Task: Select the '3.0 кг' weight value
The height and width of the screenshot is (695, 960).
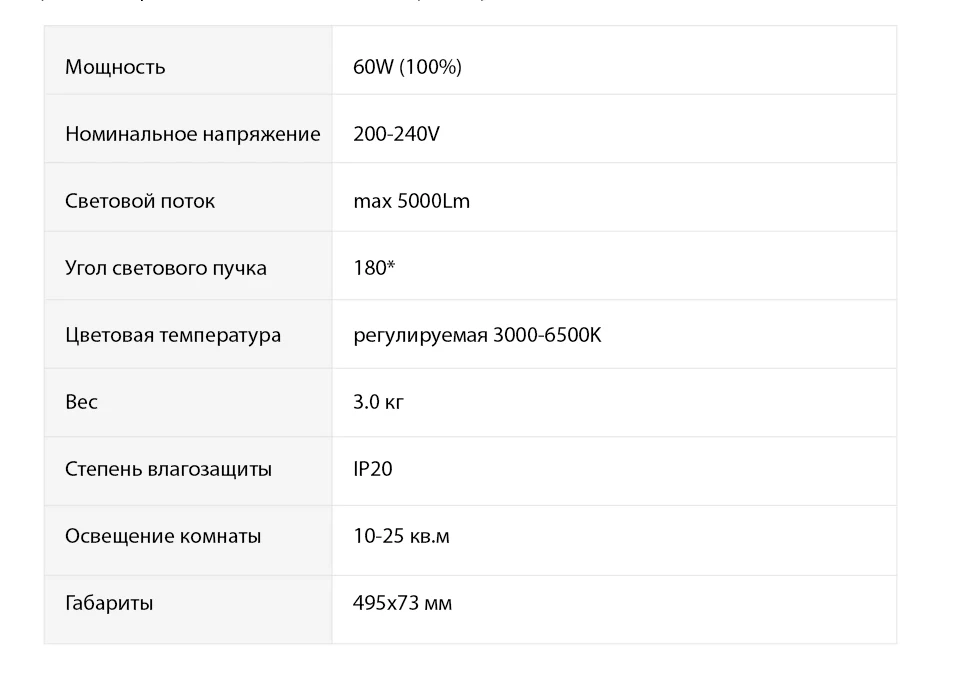Action: [x=378, y=402]
